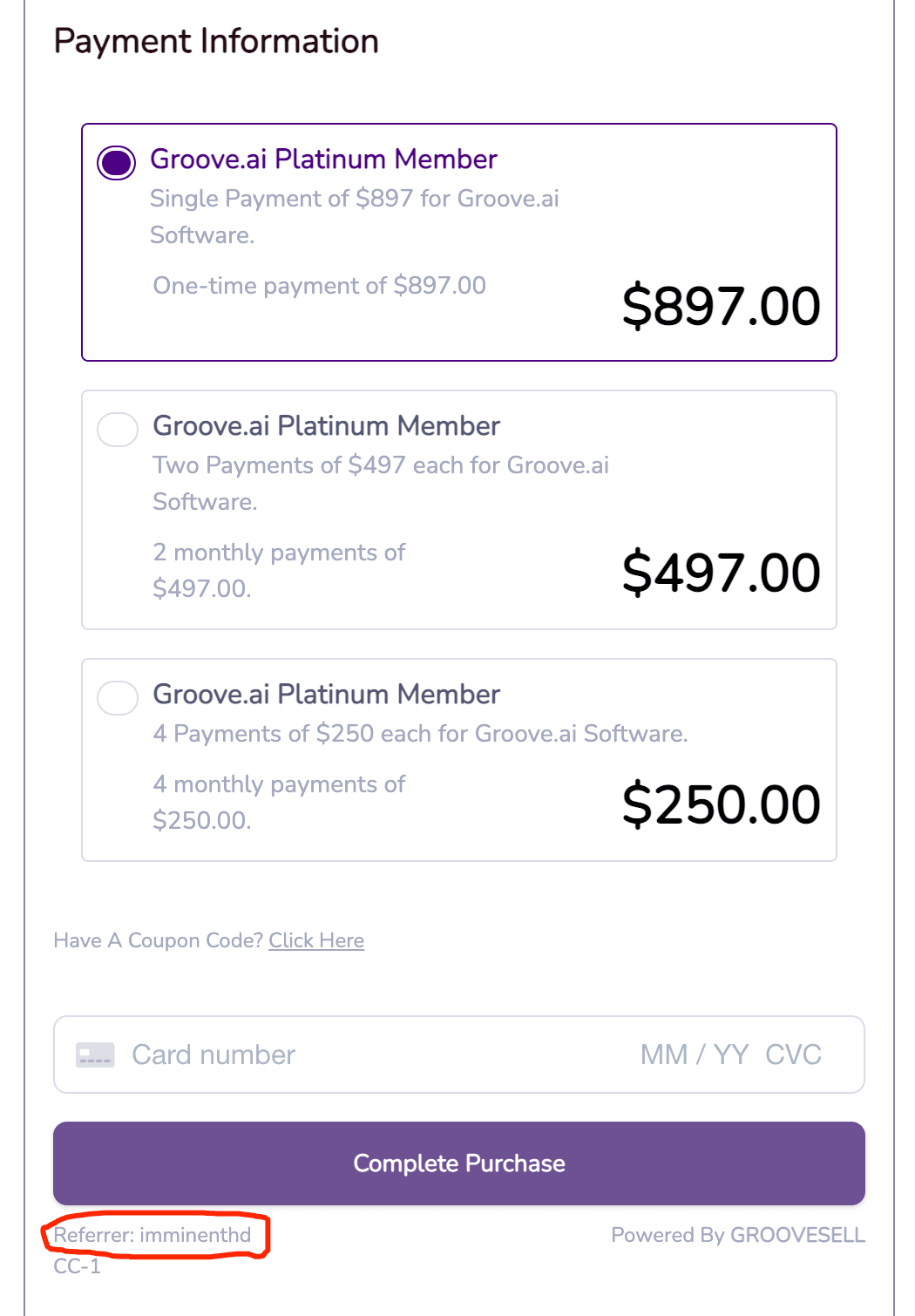This screenshot has height=1316, width=915.
Task: Select the $897 single payment radio button
Action: pos(116,162)
